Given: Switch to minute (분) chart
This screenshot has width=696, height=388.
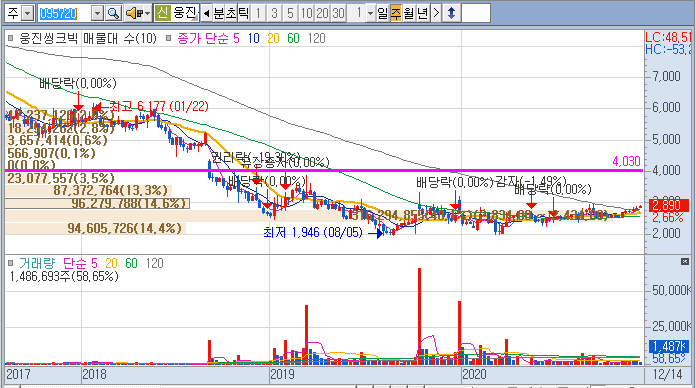Looking at the screenshot, I should tap(219, 13).
